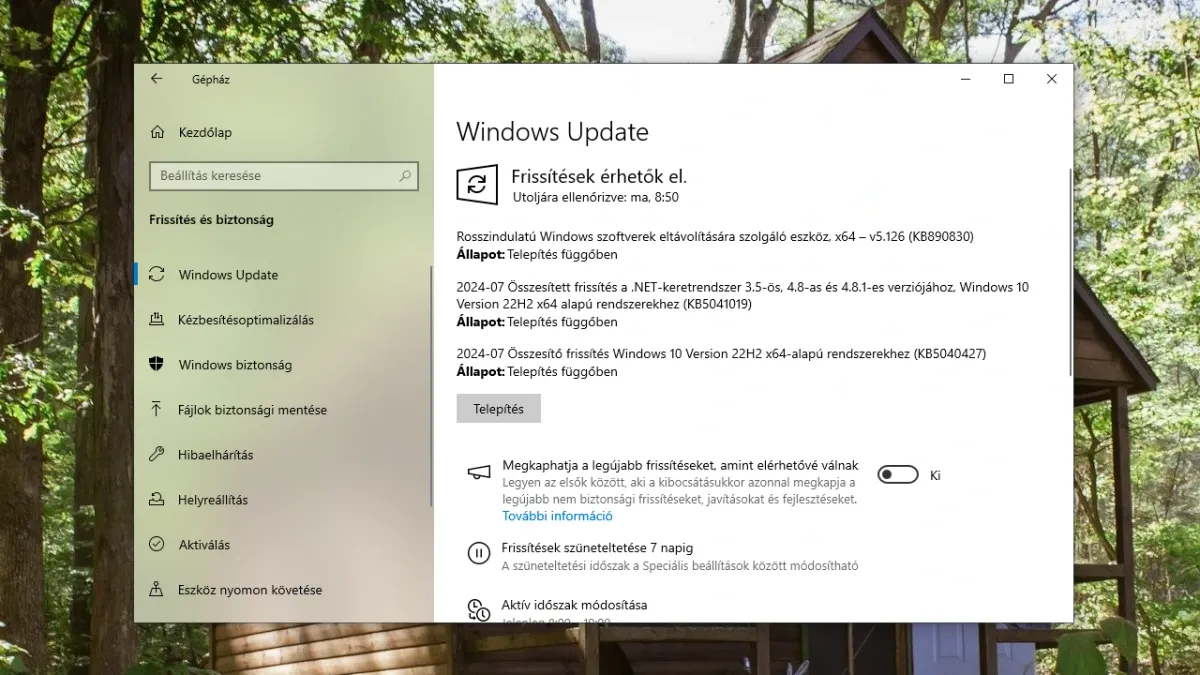Screen dimensions: 1200x675
Task: Click the Kezdőlap home icon
Action: pyautogui.click(x=157, y=132)
